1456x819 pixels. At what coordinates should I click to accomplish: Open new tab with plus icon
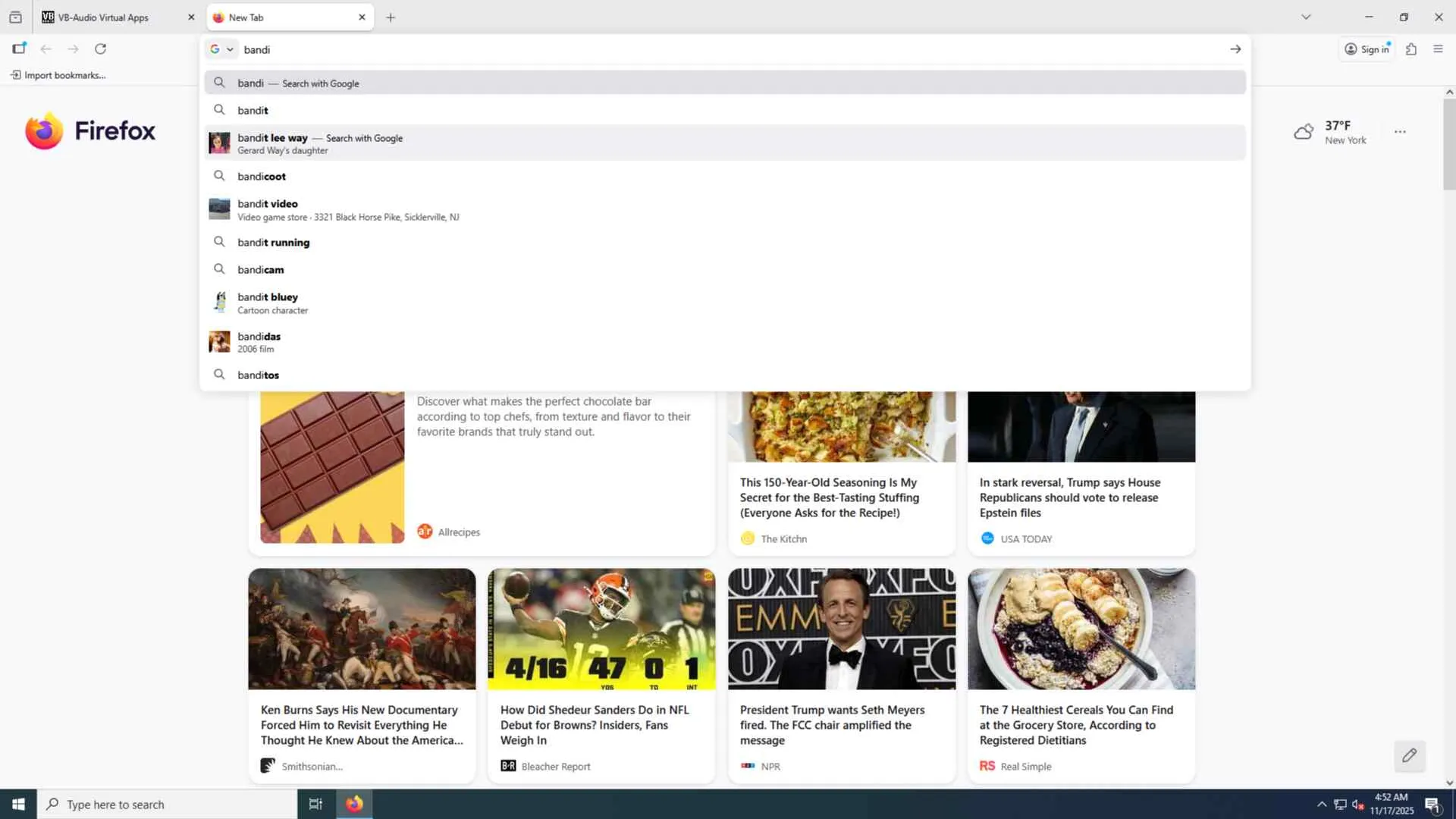(x=391, y=17)
